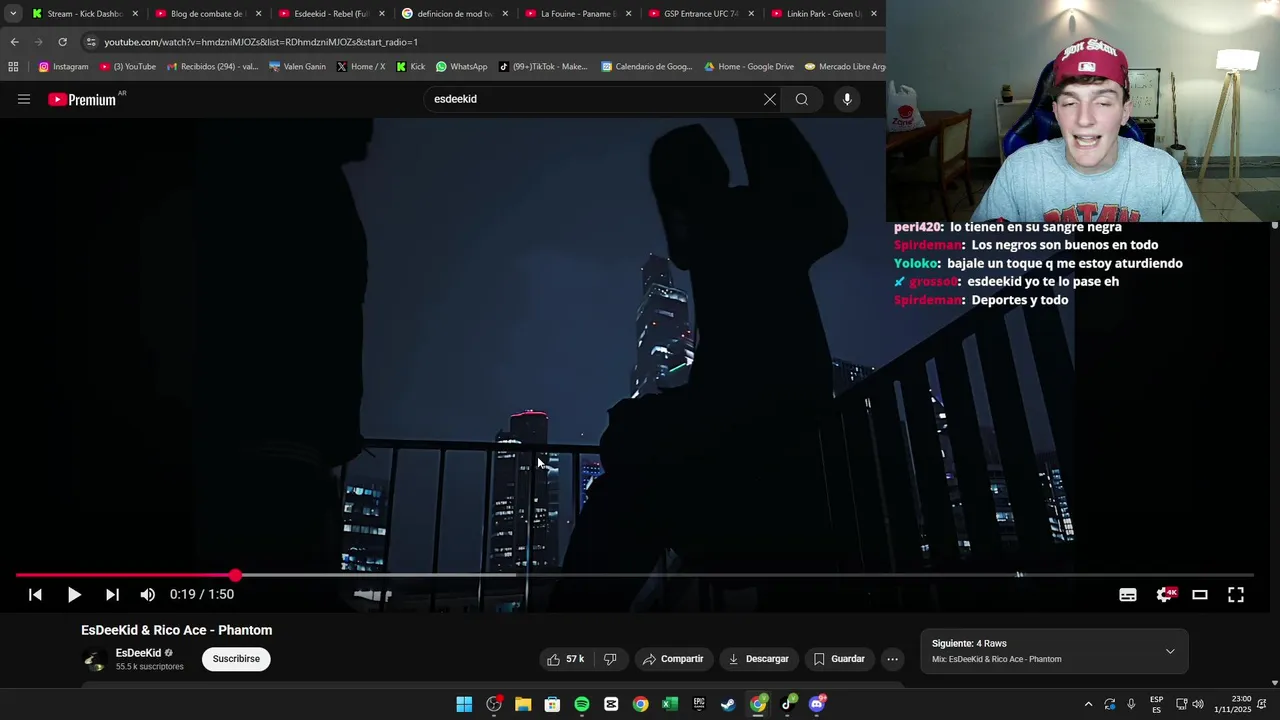Open the Calendario de Google bookmark

[x=646, y=67]
